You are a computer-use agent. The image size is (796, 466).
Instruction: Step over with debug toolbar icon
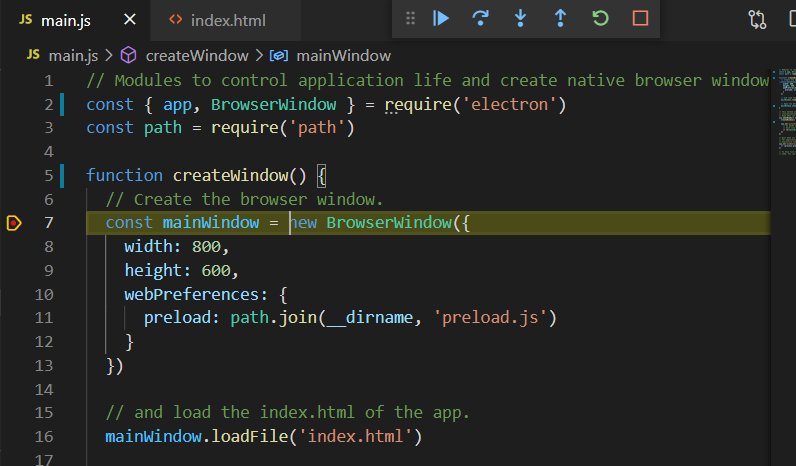click(480, 19)
